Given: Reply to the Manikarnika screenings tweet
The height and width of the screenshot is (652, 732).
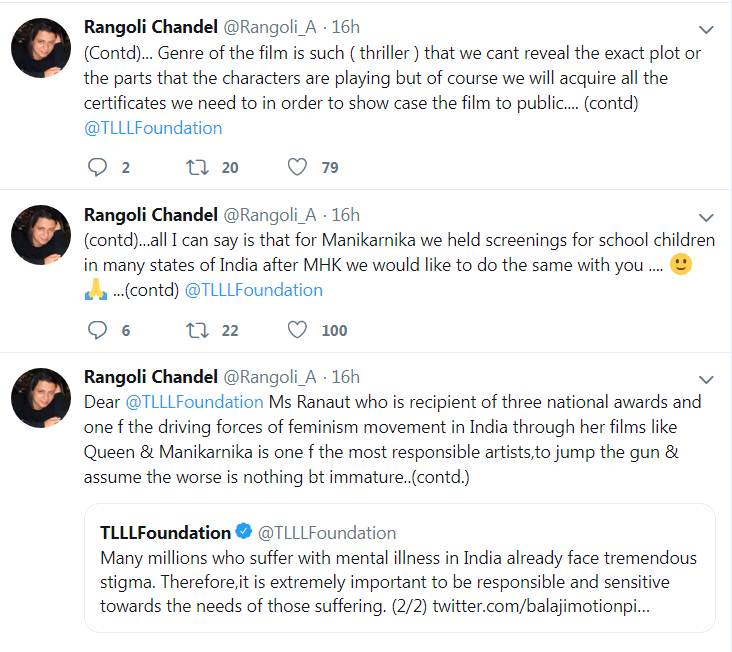Looking at the screenshot, I should click(97, 329).
